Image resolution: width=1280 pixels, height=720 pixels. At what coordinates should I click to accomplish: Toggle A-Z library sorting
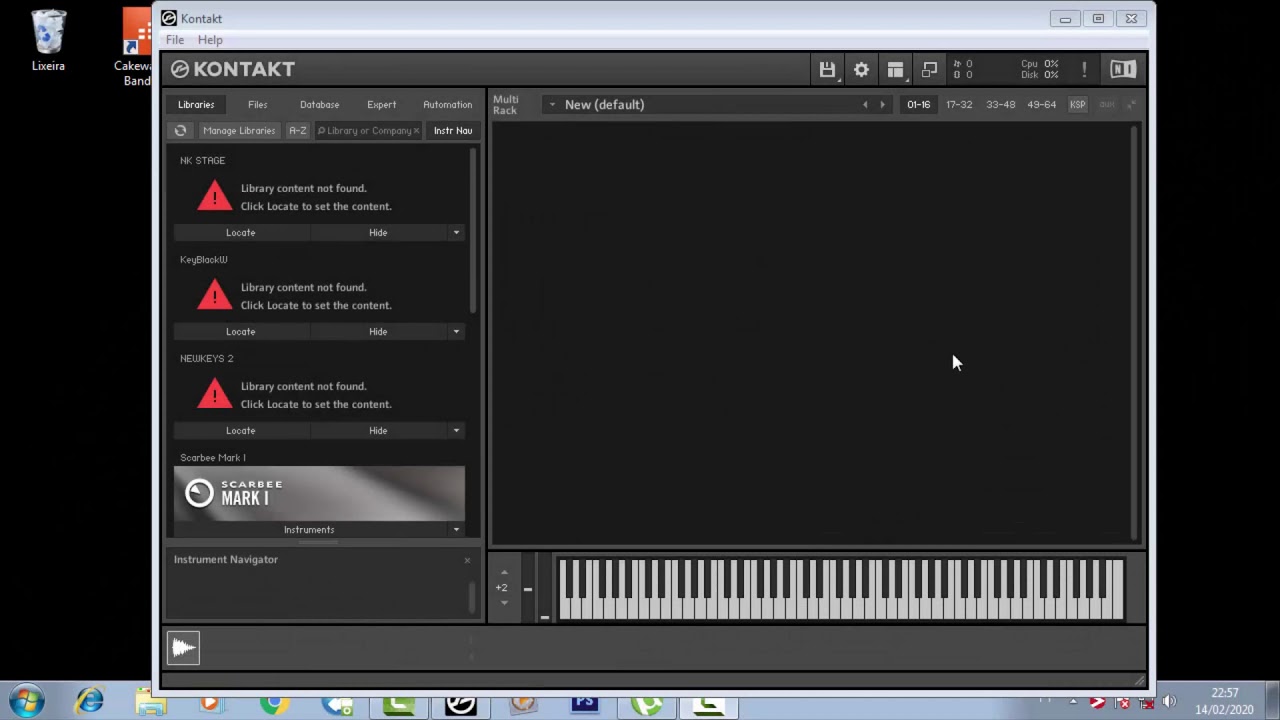(x=297, y=130)
